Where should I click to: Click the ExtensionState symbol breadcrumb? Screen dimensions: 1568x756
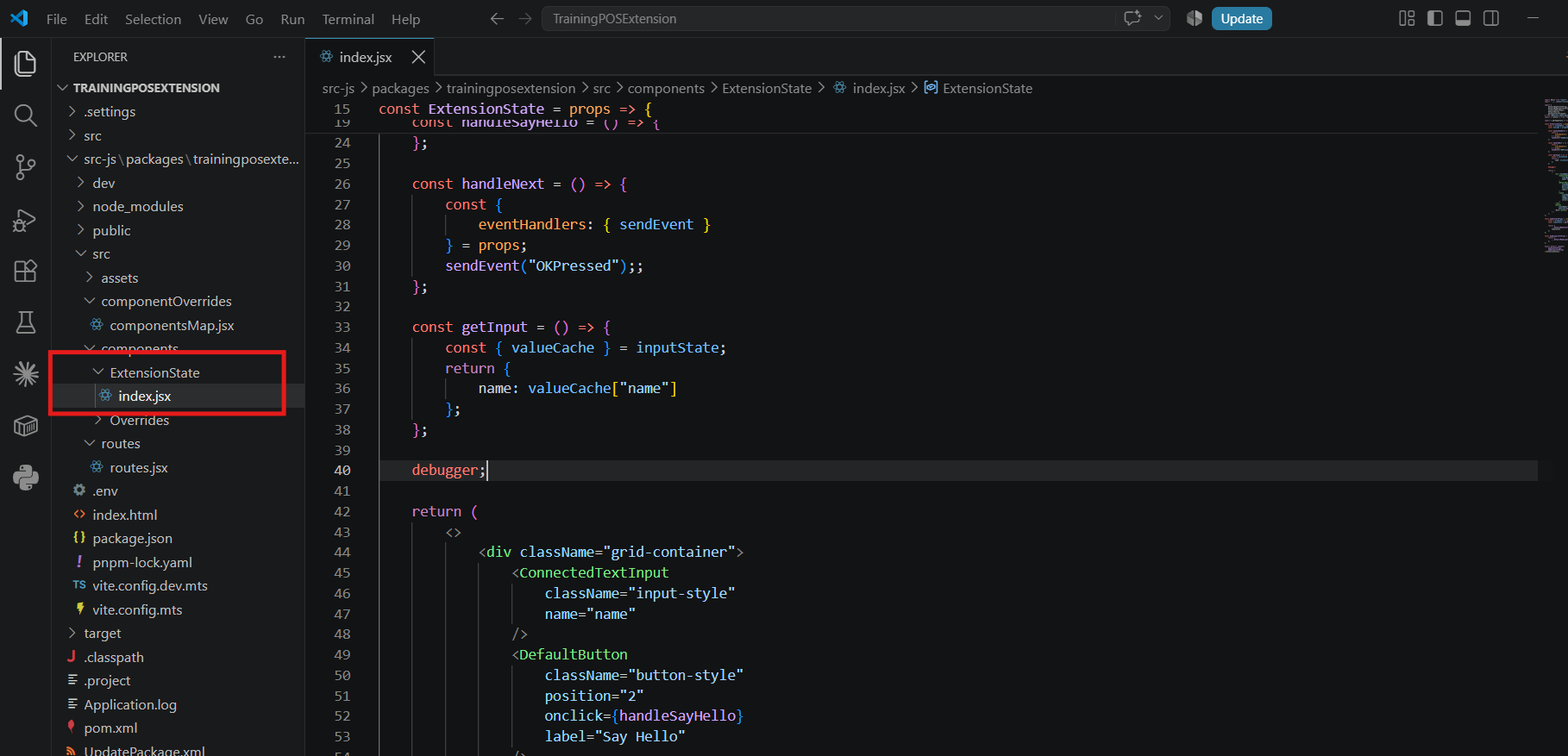979,88
